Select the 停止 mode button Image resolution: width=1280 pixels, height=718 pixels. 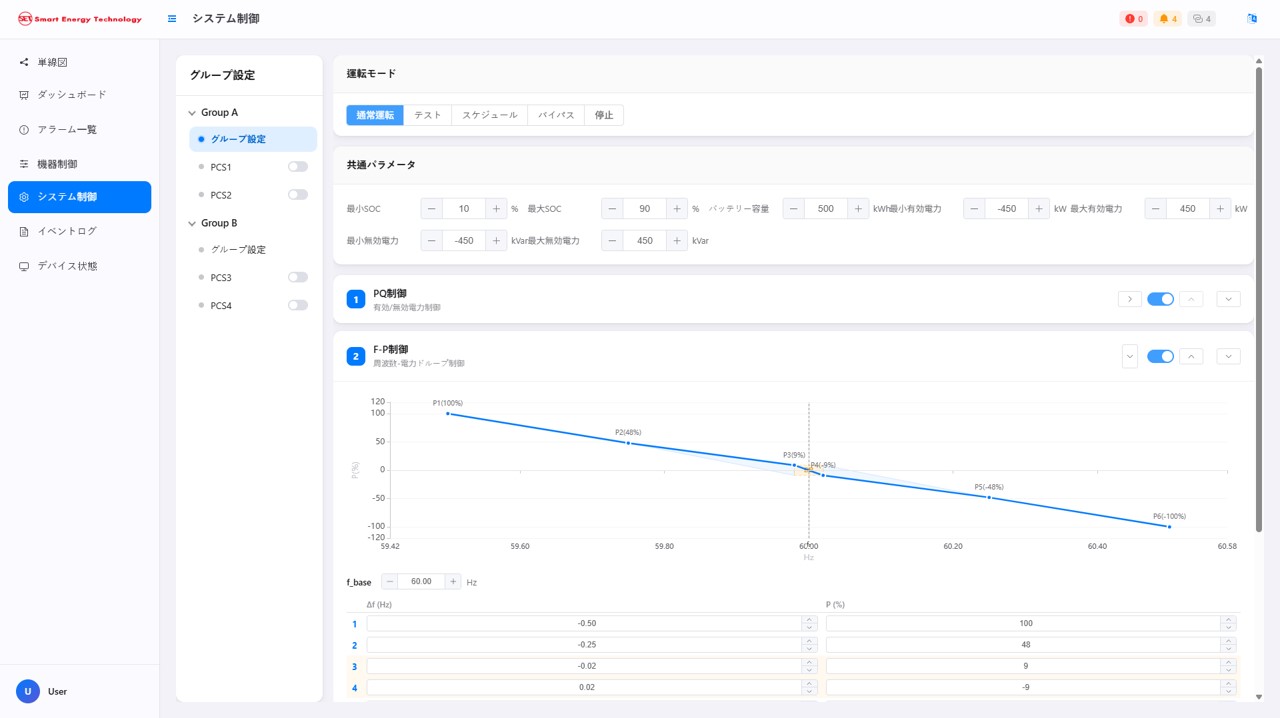(604, 115)
